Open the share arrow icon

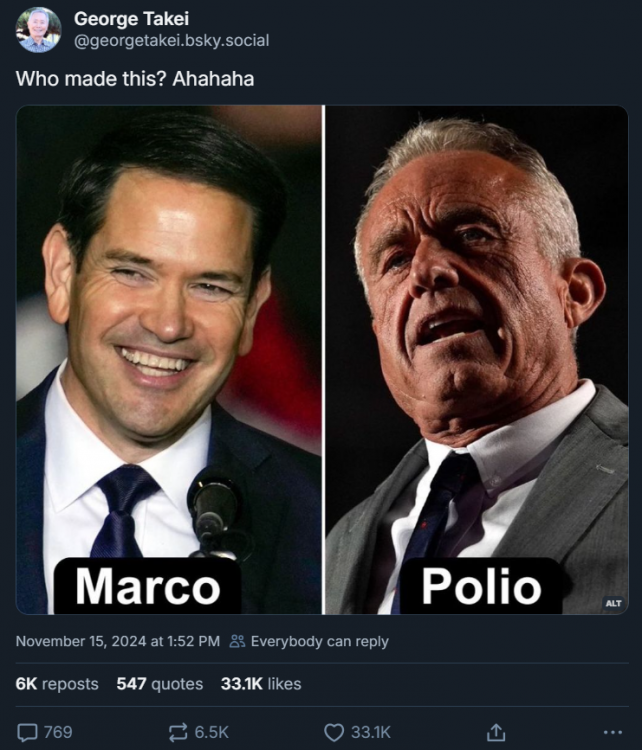[x=494, y=732]
